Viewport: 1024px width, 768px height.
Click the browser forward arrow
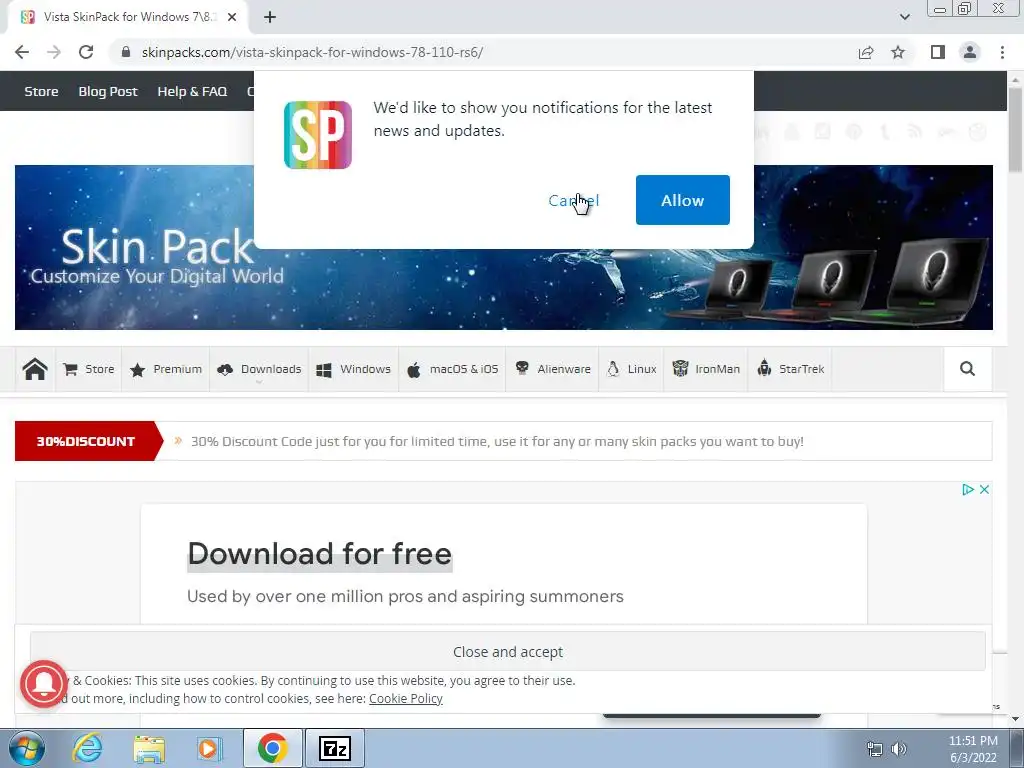pos(54,52)
